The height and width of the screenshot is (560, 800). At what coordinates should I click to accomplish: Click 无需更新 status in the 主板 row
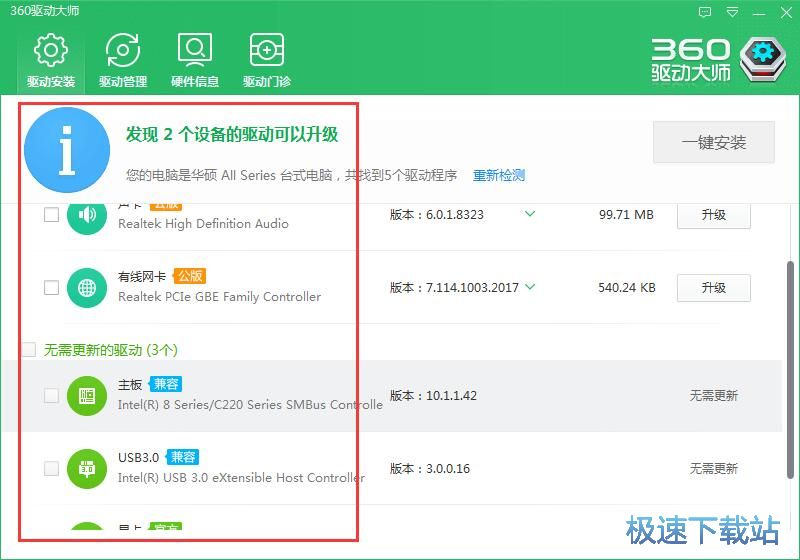[714, 395]
